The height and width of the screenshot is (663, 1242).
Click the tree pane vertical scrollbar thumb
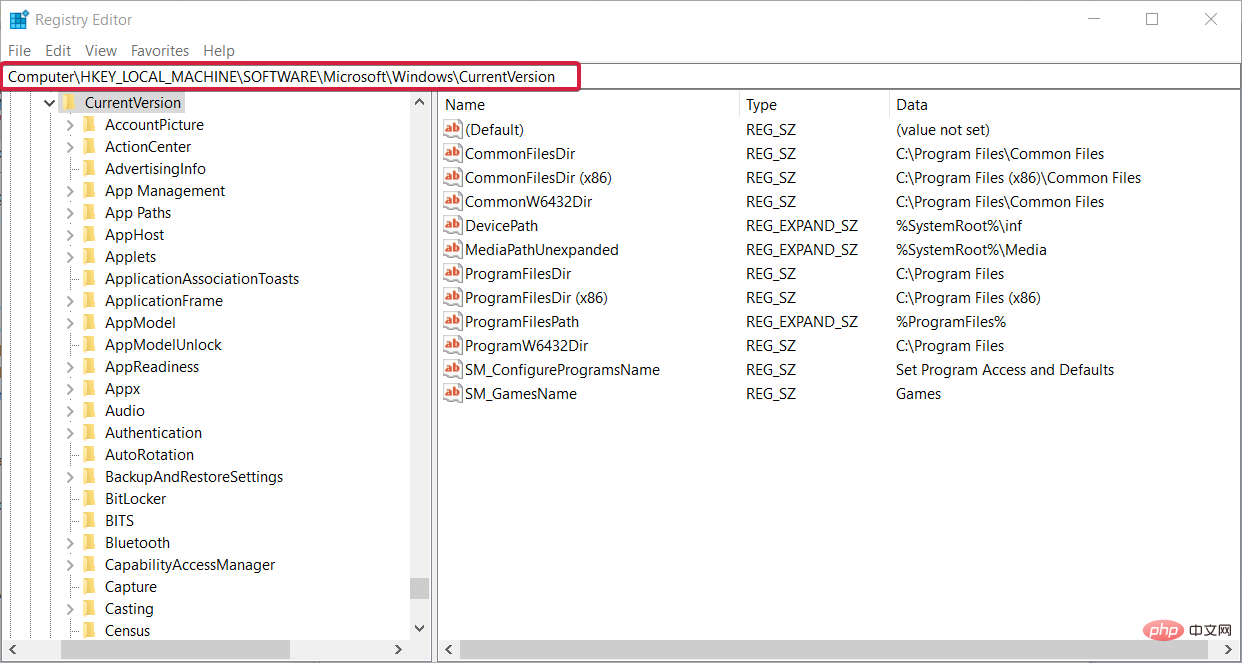coord(419,589)
